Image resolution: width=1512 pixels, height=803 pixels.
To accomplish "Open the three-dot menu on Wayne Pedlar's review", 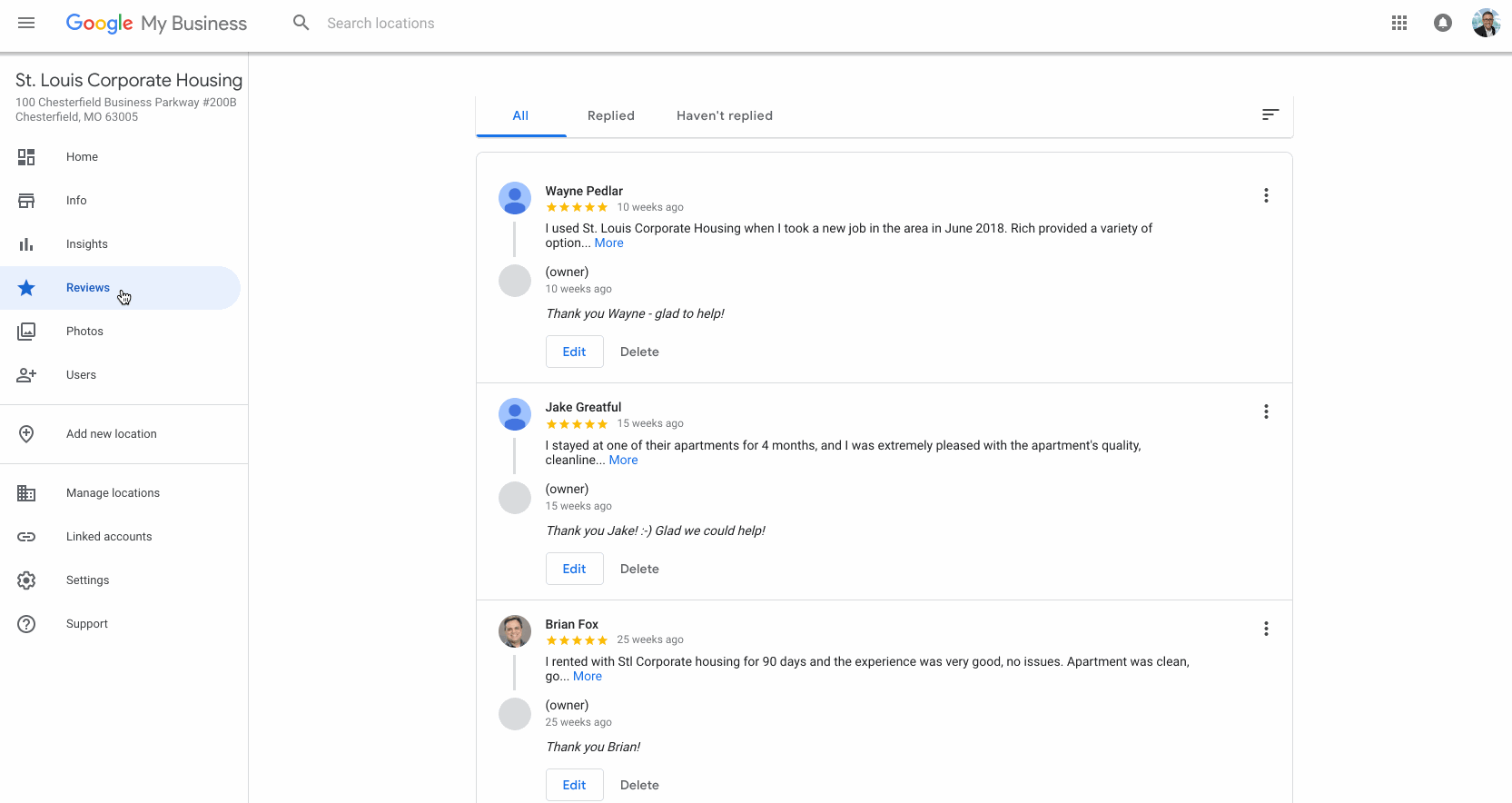I will point(1266,194).
